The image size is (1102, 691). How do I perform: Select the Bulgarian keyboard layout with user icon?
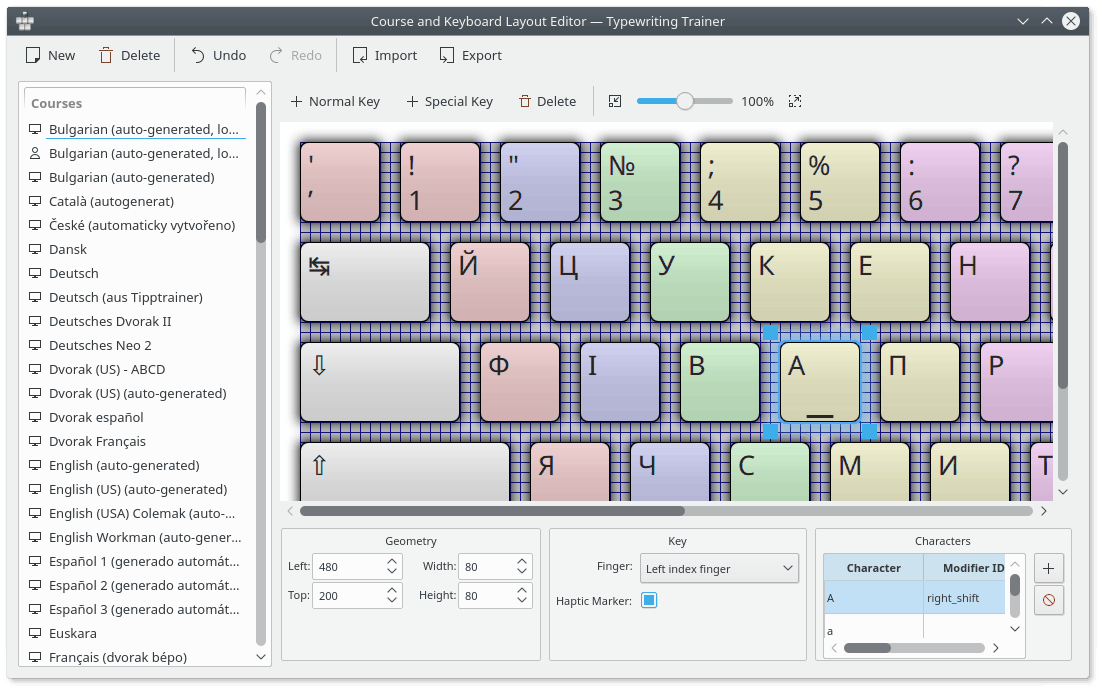pyautogui.click(x=137, y=153)
